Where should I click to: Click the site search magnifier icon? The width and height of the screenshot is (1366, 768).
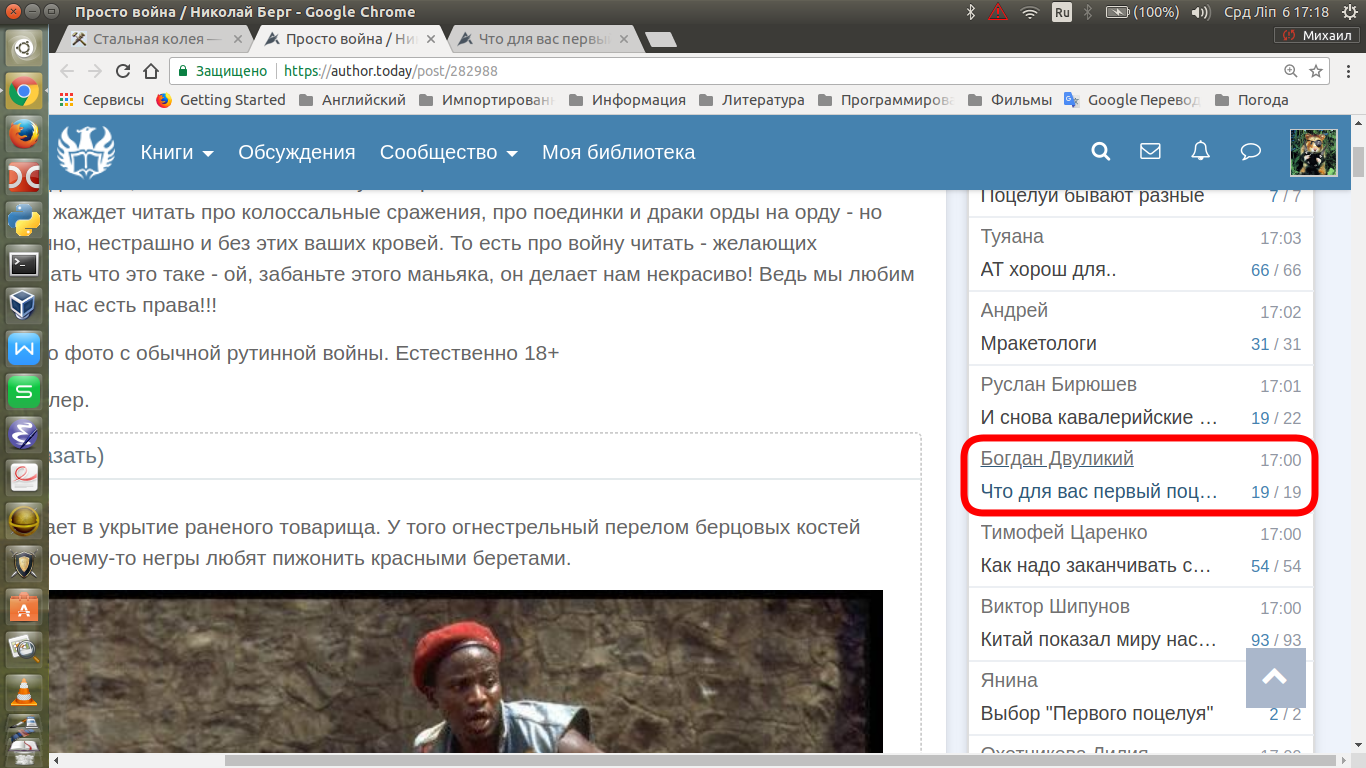1100,152
